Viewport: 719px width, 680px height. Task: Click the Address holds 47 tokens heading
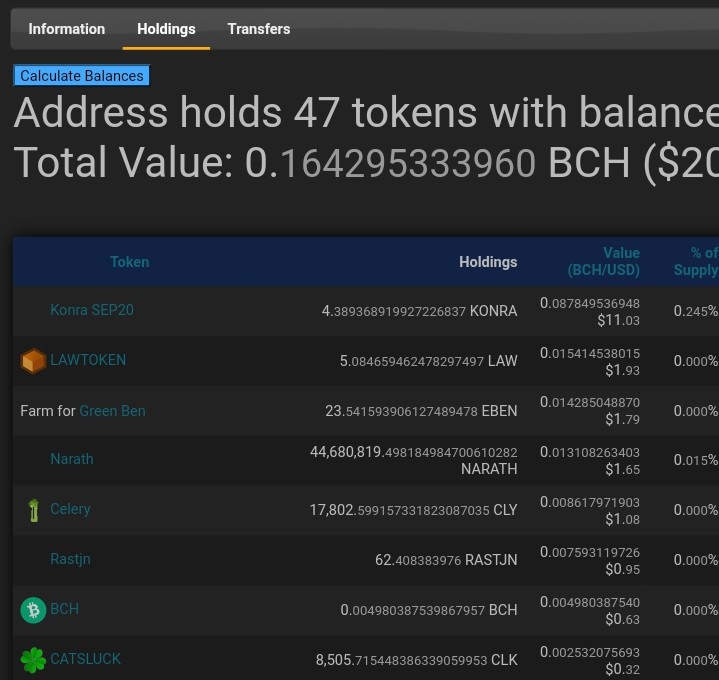point(366,113)
